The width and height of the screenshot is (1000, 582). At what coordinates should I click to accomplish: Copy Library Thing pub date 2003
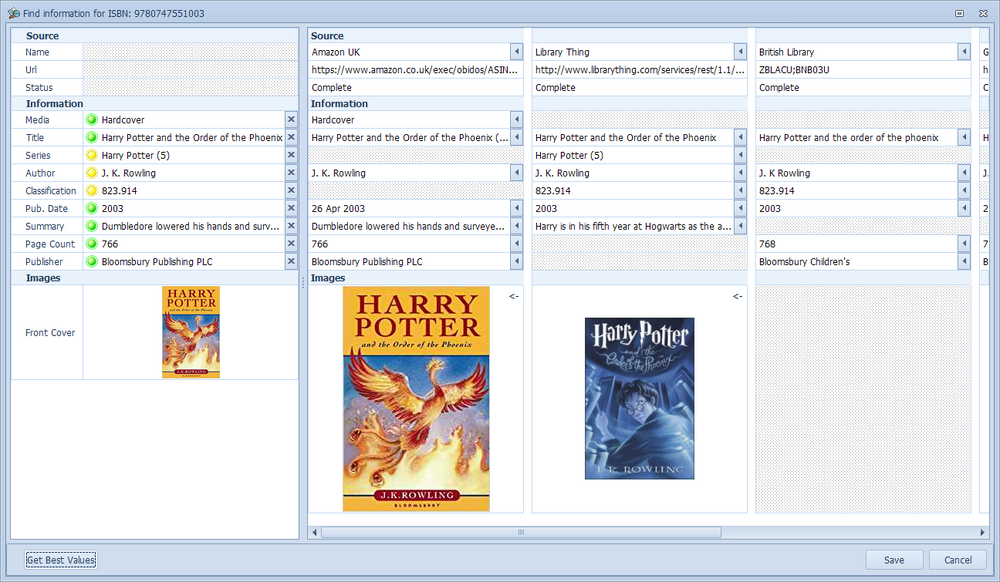point(740,208)
